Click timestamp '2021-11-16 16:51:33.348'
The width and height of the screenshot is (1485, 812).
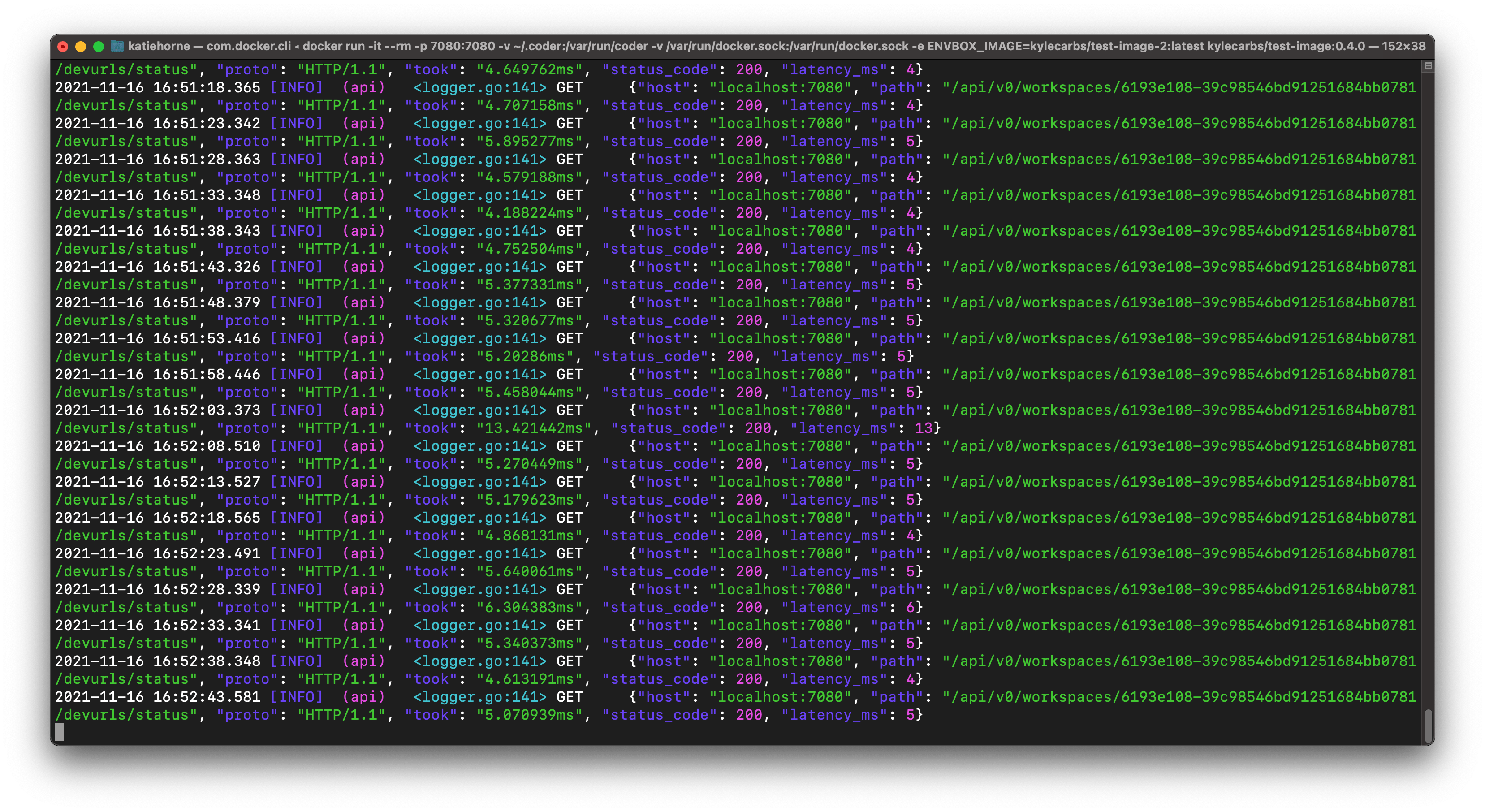pos(157,195)
